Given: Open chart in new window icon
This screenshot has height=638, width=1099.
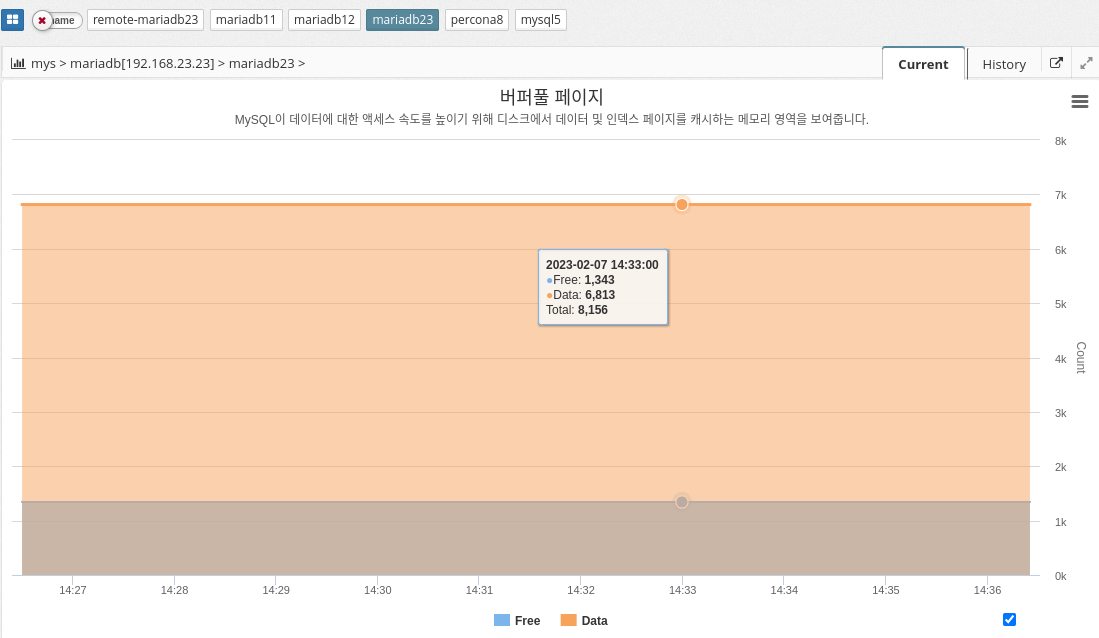Looking at the screenshot, I should pos(1056,63).
